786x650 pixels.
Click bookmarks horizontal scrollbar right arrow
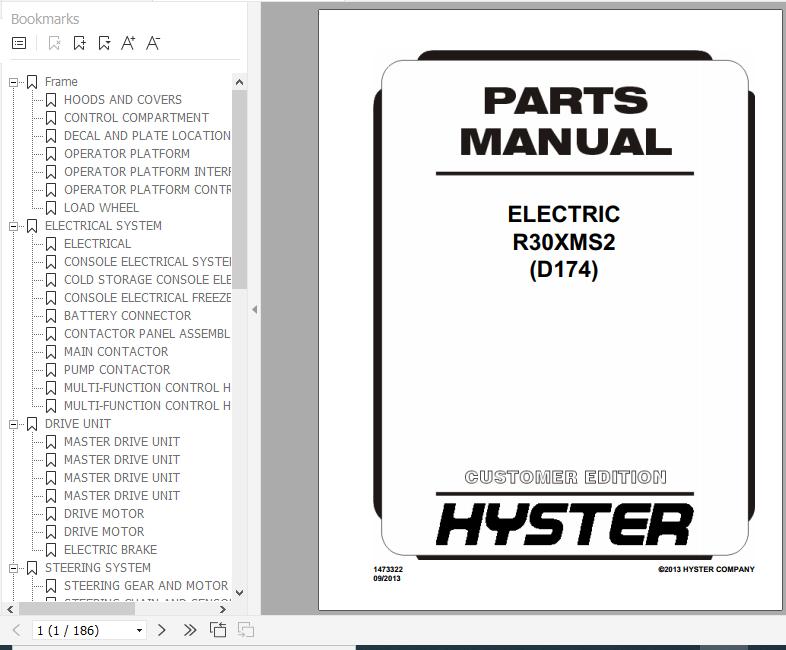click(223, 609)
